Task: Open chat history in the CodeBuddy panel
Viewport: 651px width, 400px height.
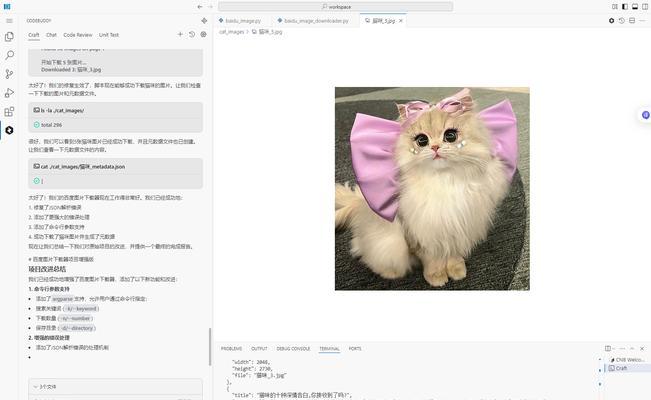Action: 192,34
